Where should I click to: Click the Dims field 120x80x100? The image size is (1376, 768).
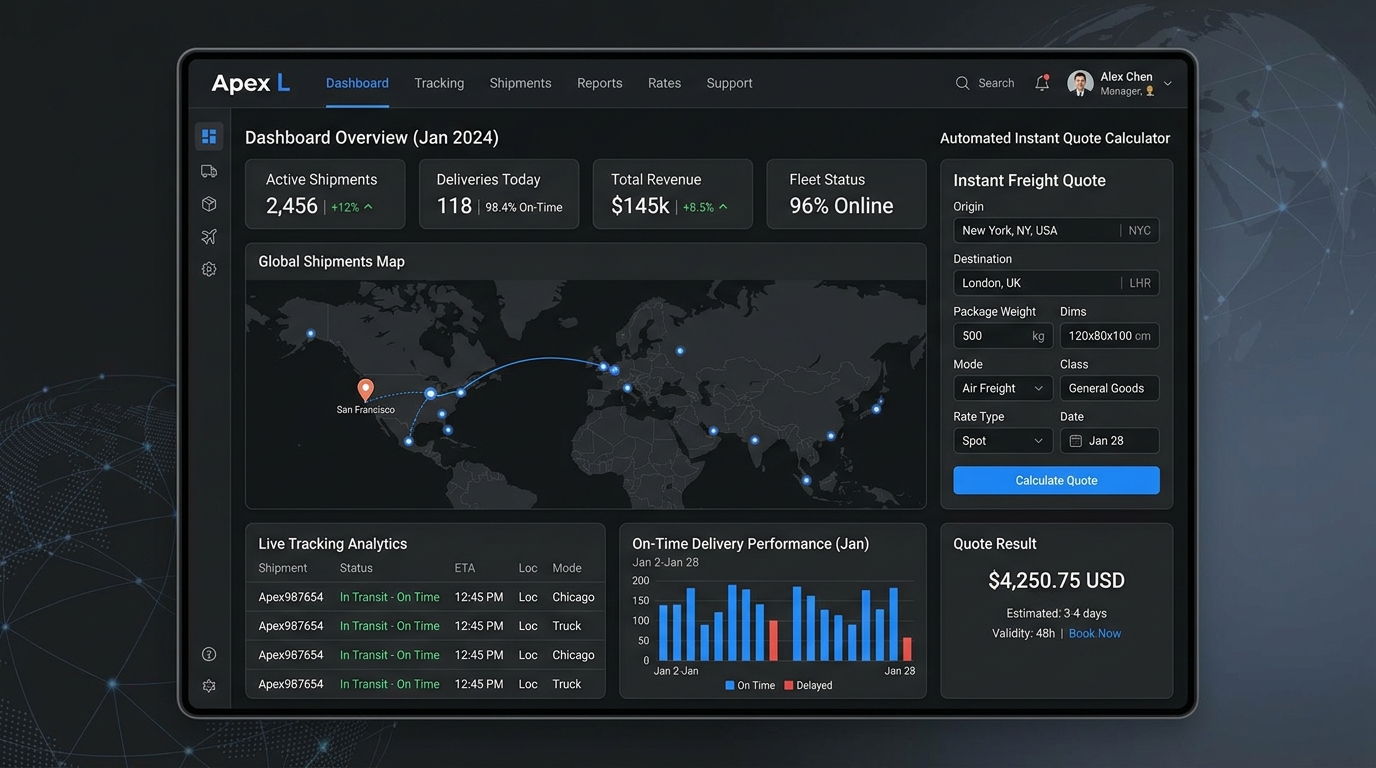coord(1110,336)
